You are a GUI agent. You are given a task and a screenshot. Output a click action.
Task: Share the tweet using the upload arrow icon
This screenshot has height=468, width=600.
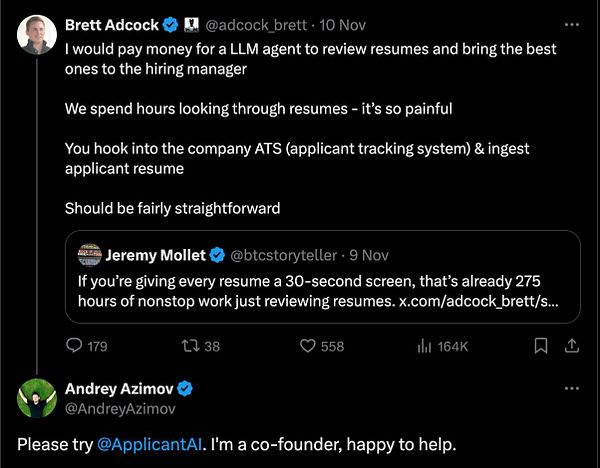(x=572, y=346)
